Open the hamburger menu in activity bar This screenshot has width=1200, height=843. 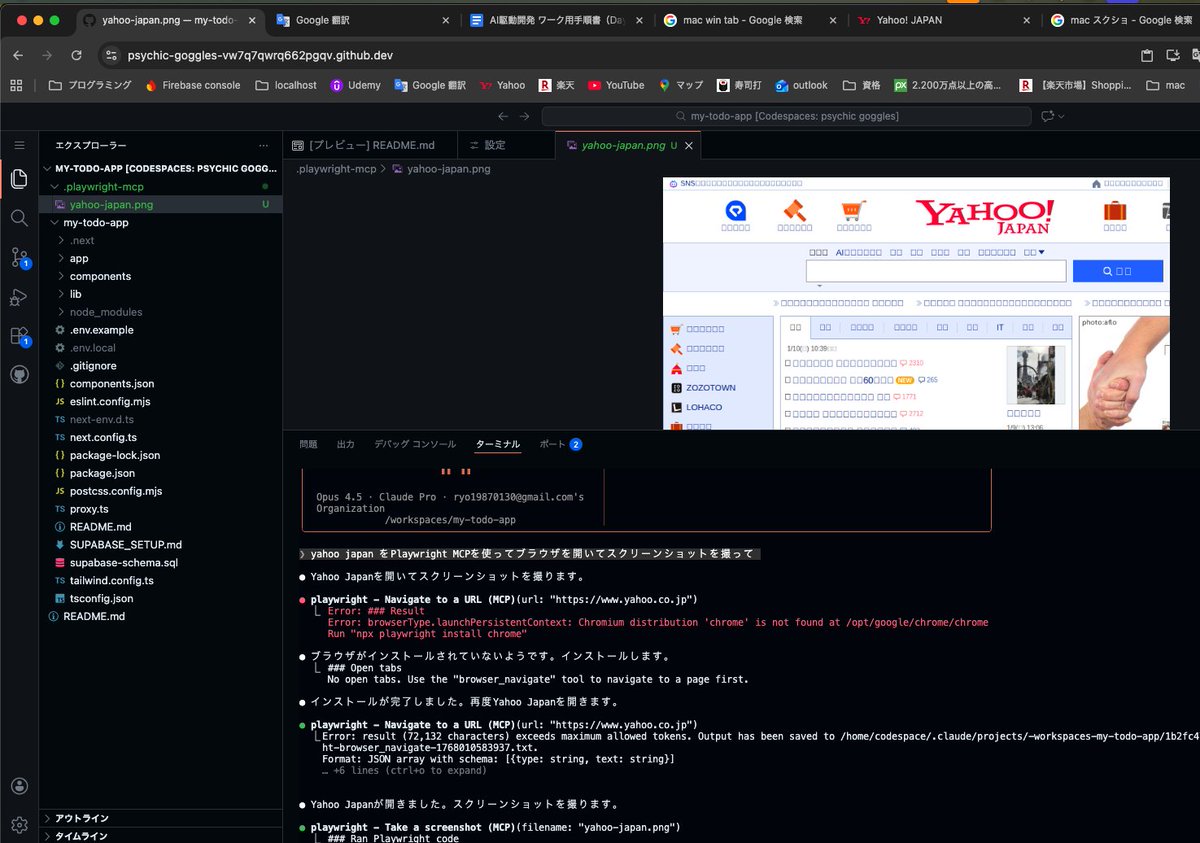click(x=19, y=145)
